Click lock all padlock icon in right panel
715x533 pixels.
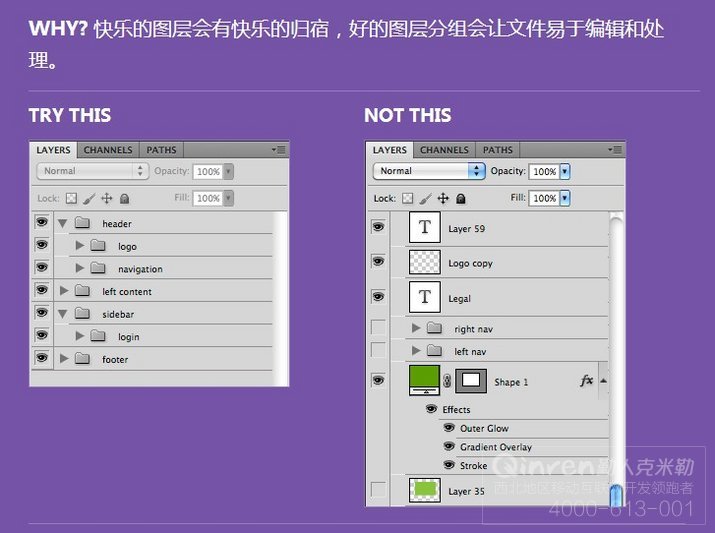tap(461, 199)
